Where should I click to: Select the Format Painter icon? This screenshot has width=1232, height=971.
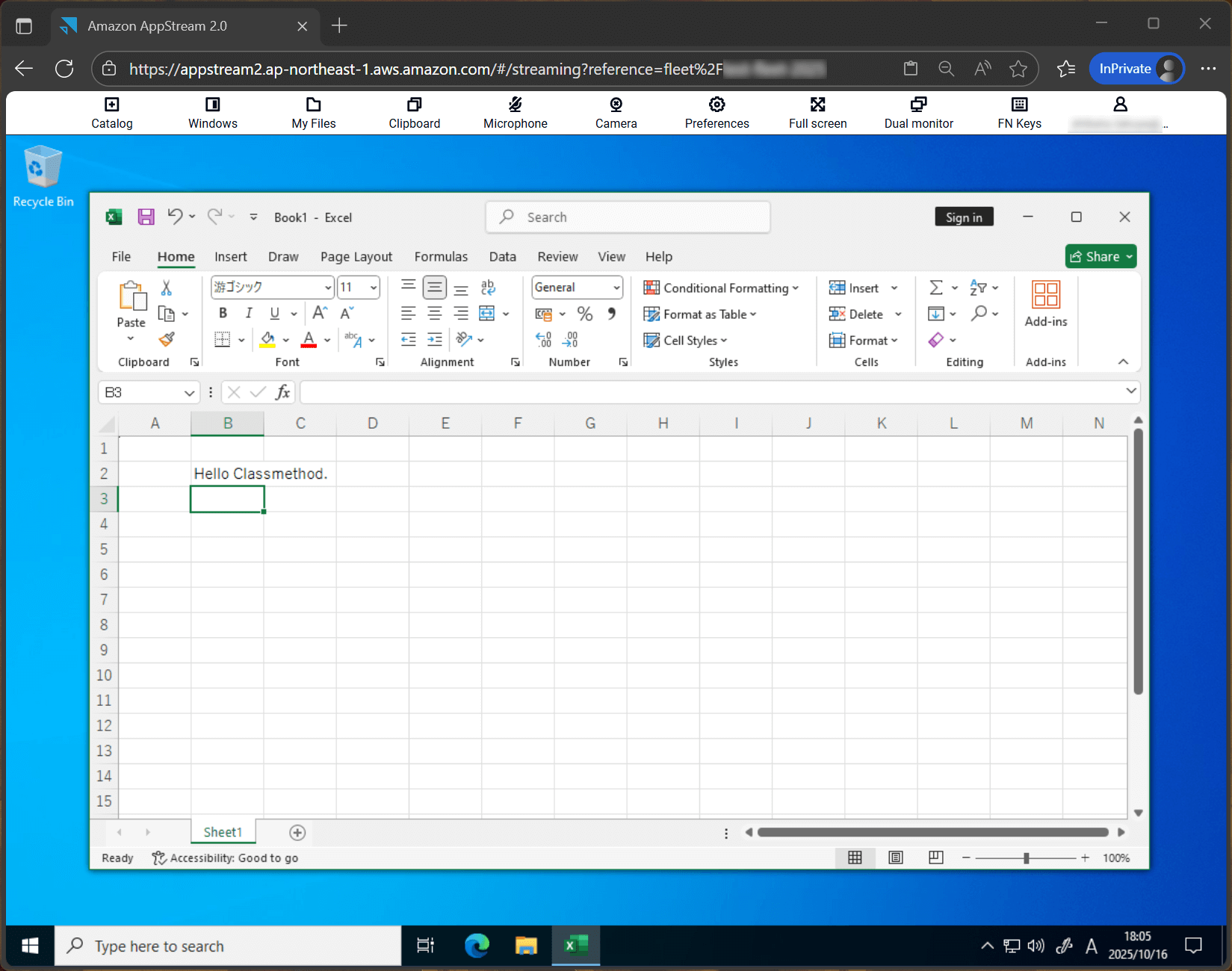coord(167,340)
